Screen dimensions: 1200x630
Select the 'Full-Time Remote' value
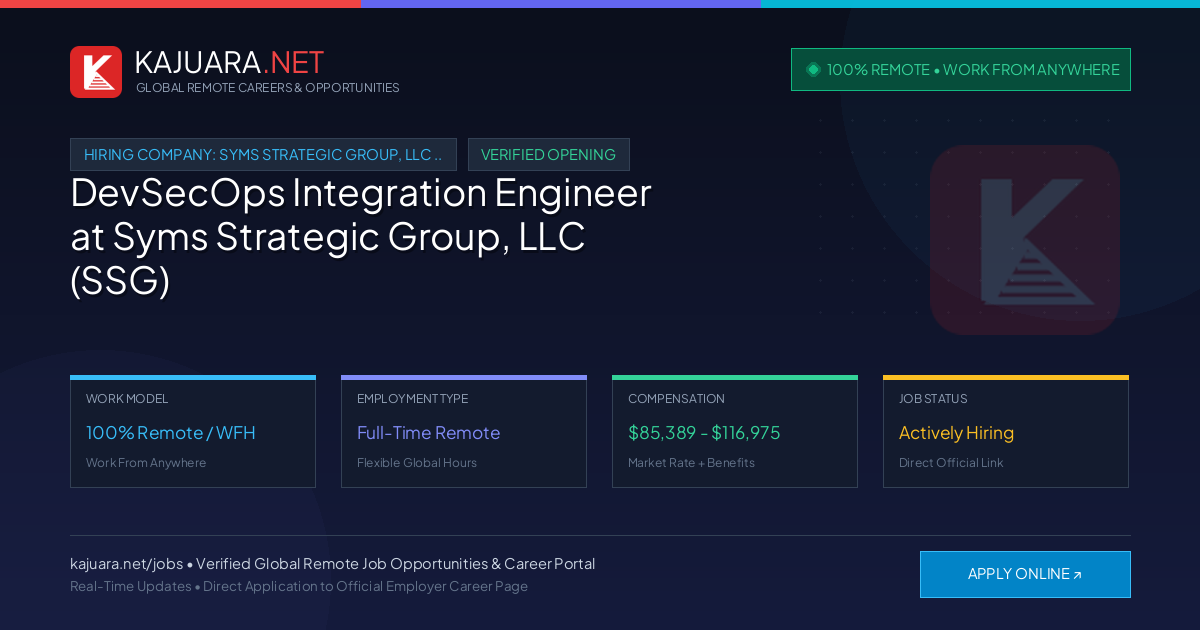tap(428, 433)
